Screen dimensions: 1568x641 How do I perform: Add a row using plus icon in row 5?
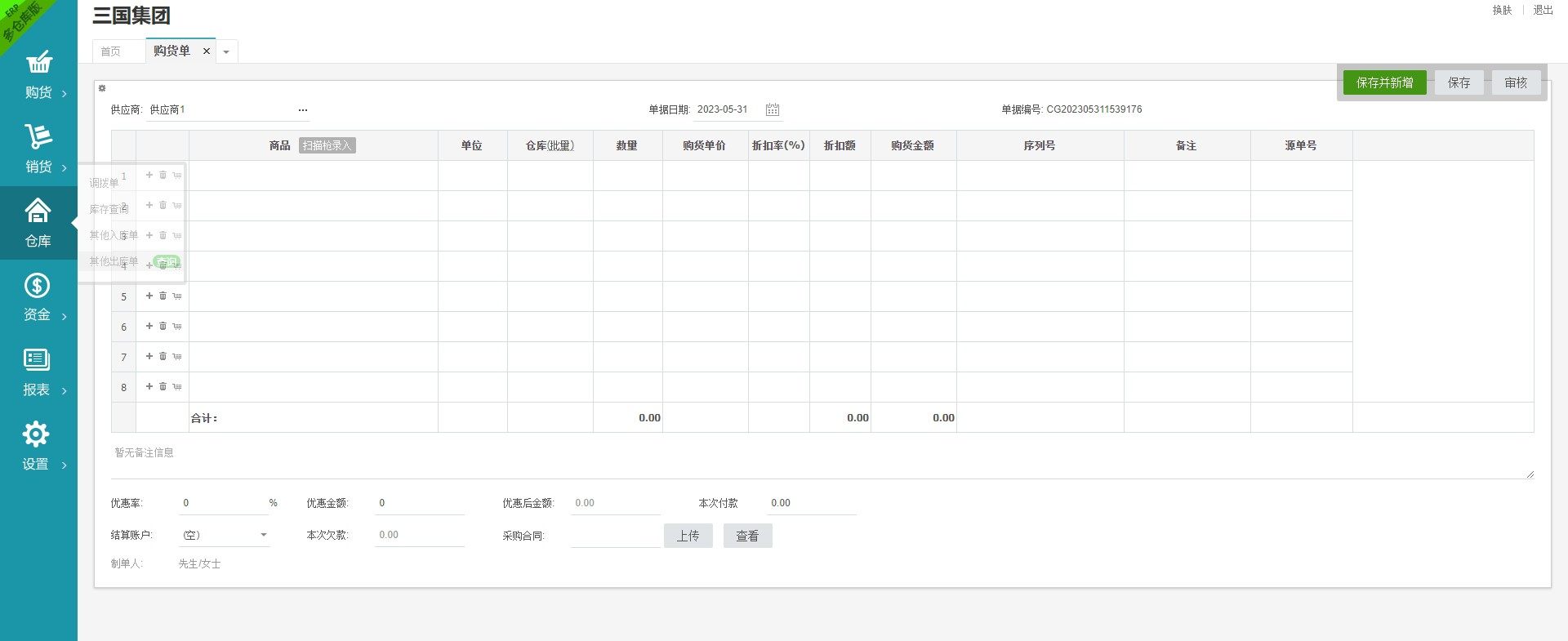(x=149, y=296)
